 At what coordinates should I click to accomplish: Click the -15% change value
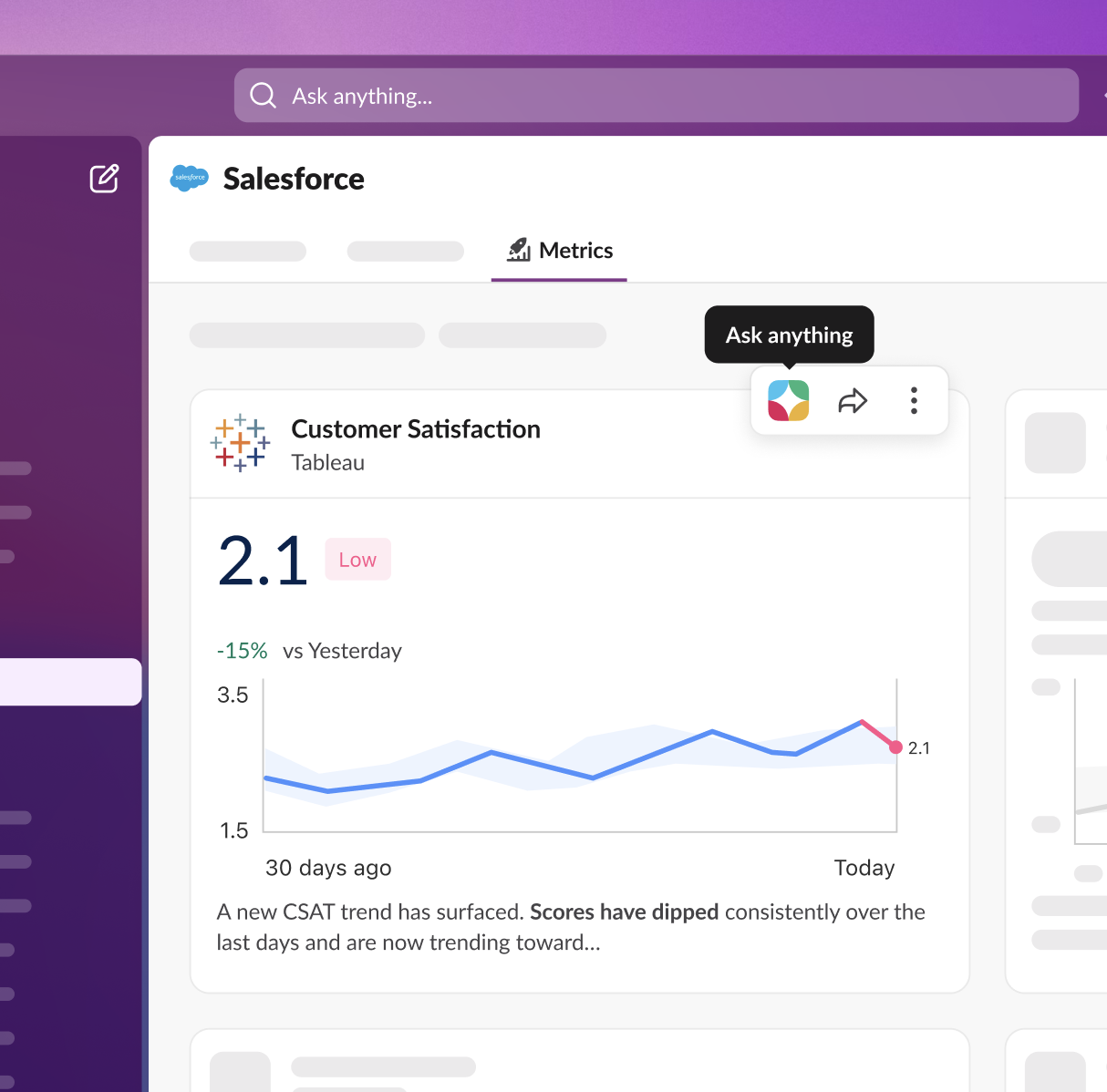pos(242,651)
